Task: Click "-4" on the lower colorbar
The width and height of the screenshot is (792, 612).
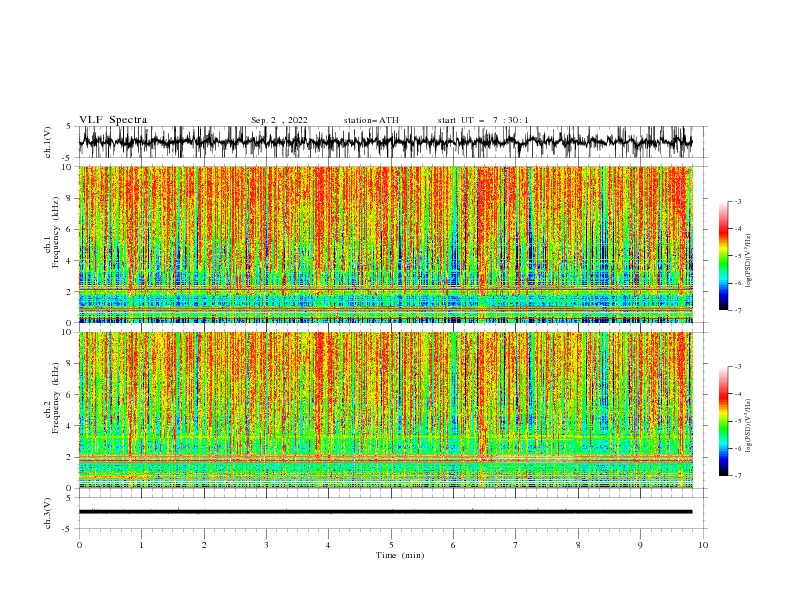Action: click(x=737, y=394)
